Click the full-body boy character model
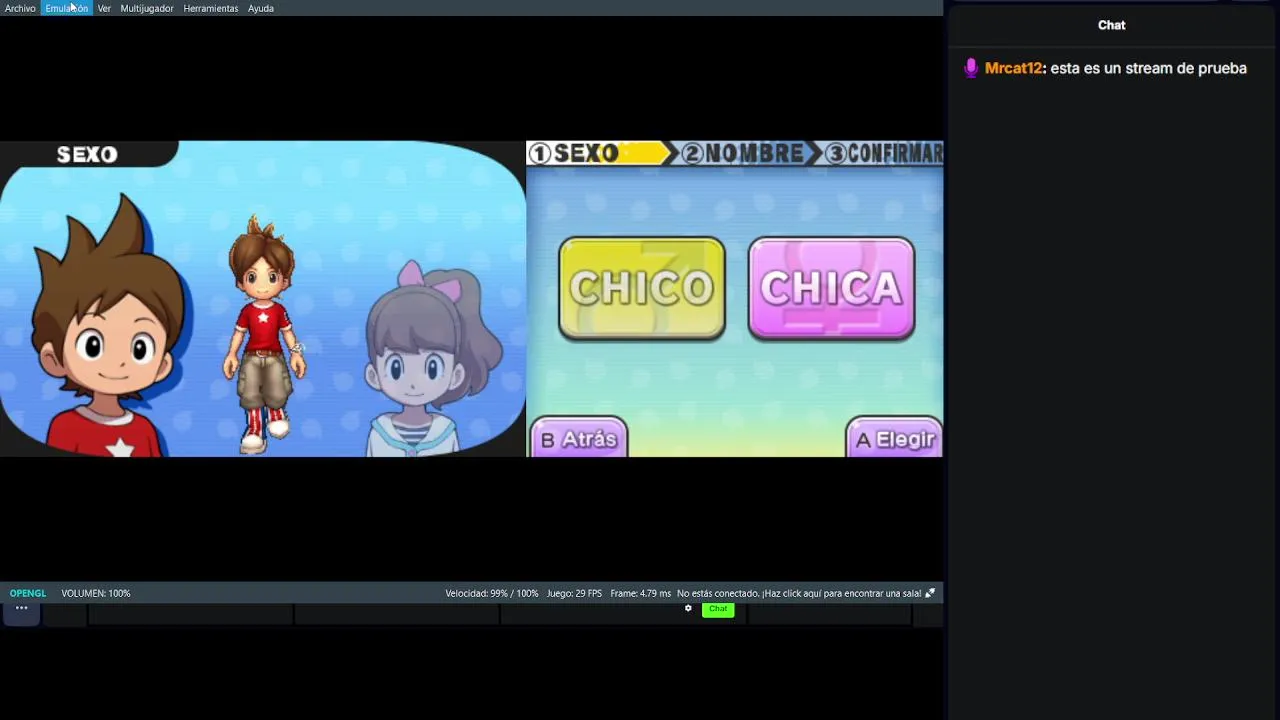The width and height of the screenshot is (1280, 720). pyautogui.click(x=263, y=335)
